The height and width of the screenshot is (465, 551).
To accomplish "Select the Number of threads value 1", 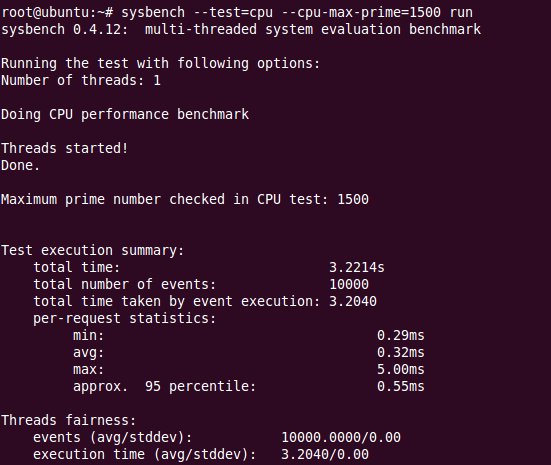I will tap(157, 80).
